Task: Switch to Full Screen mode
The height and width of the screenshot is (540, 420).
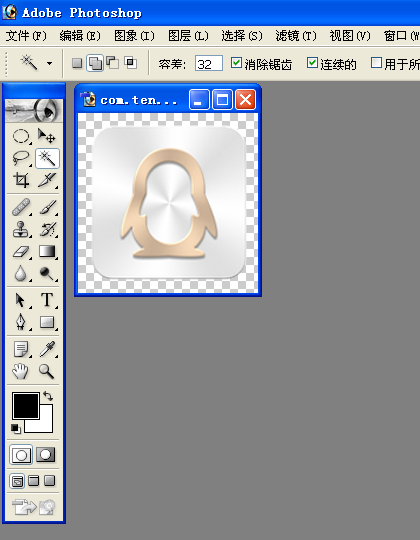Action: [50, 481]
